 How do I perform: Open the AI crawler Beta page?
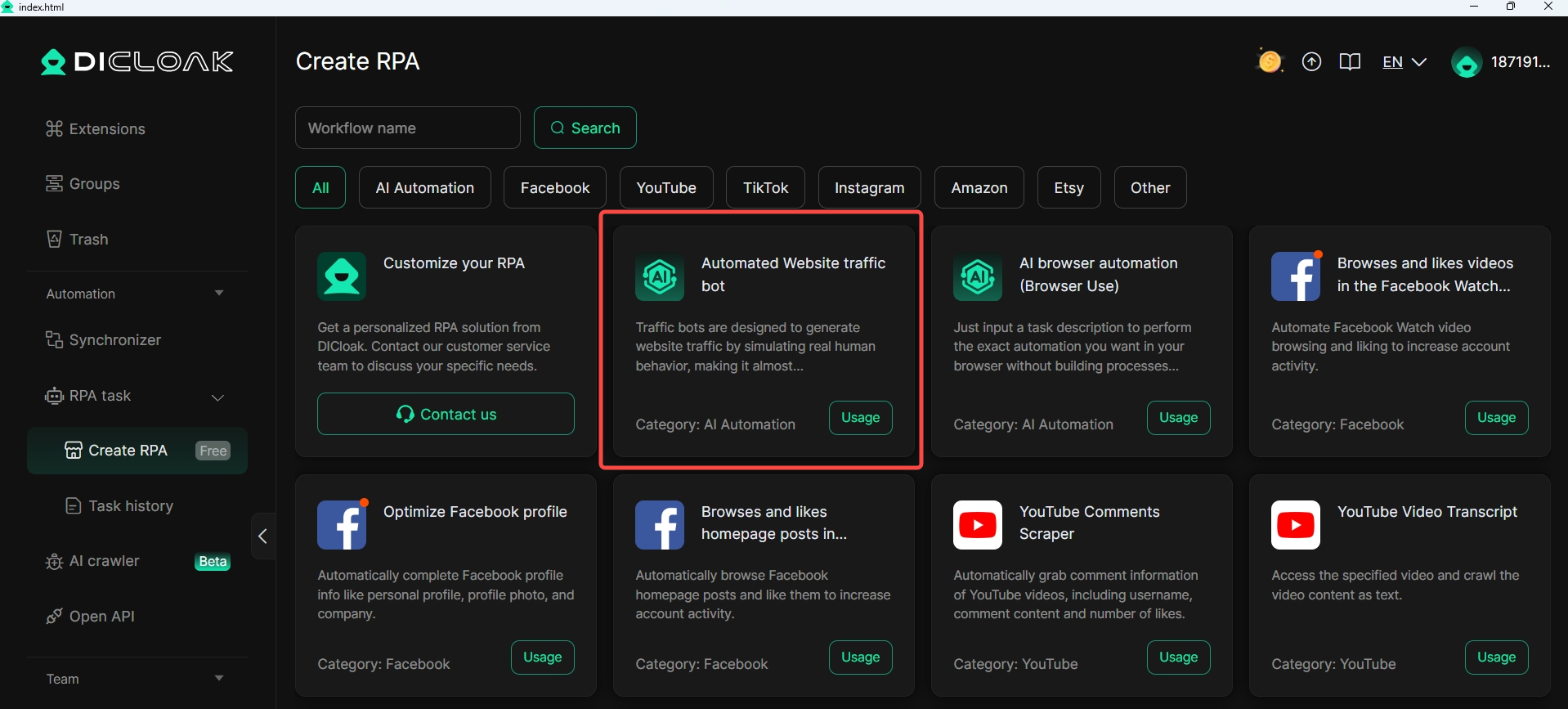[137, 561]
